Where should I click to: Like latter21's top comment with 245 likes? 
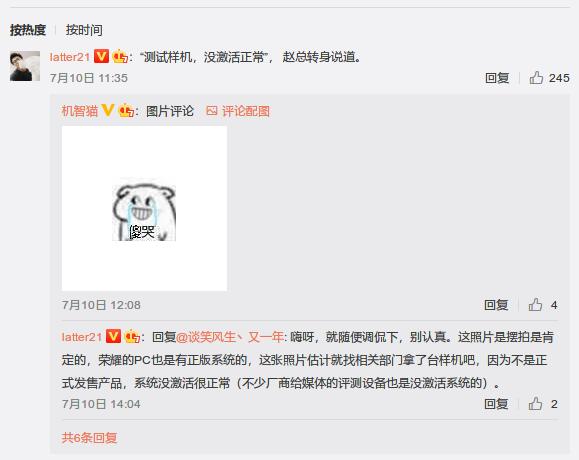pyautogui.click(x=536, y=78)
